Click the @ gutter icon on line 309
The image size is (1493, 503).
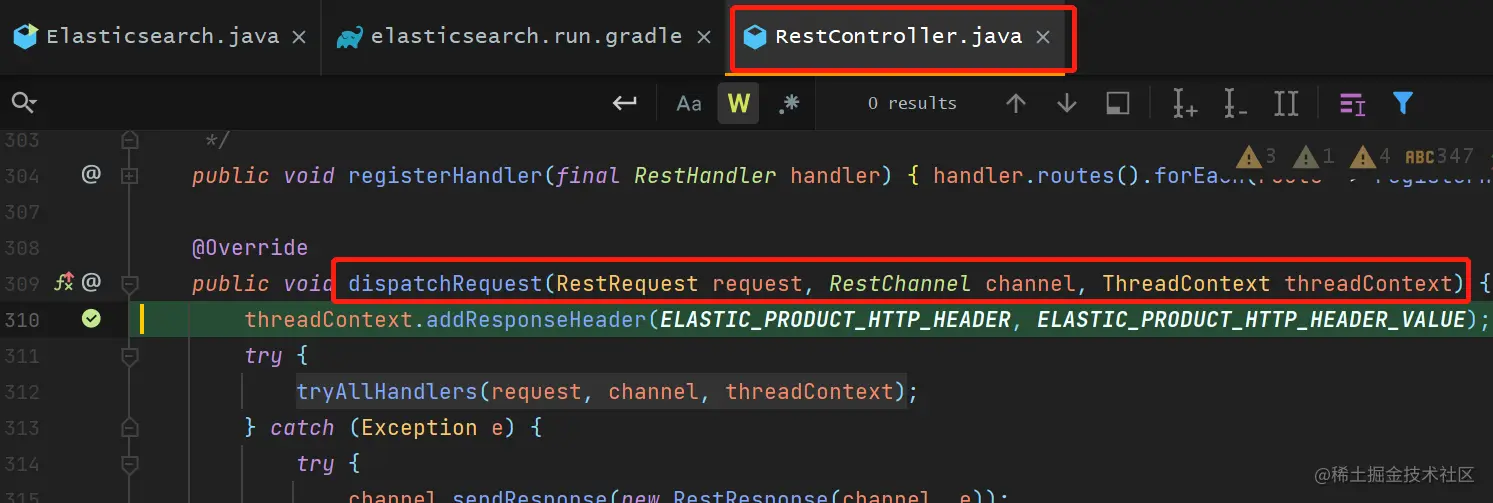[91, 283]
